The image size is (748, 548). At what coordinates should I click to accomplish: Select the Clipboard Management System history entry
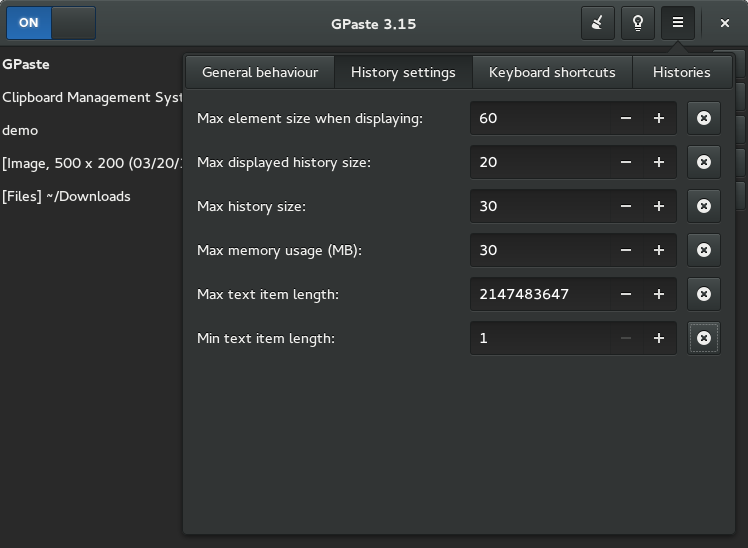click(x=92, y=97)
